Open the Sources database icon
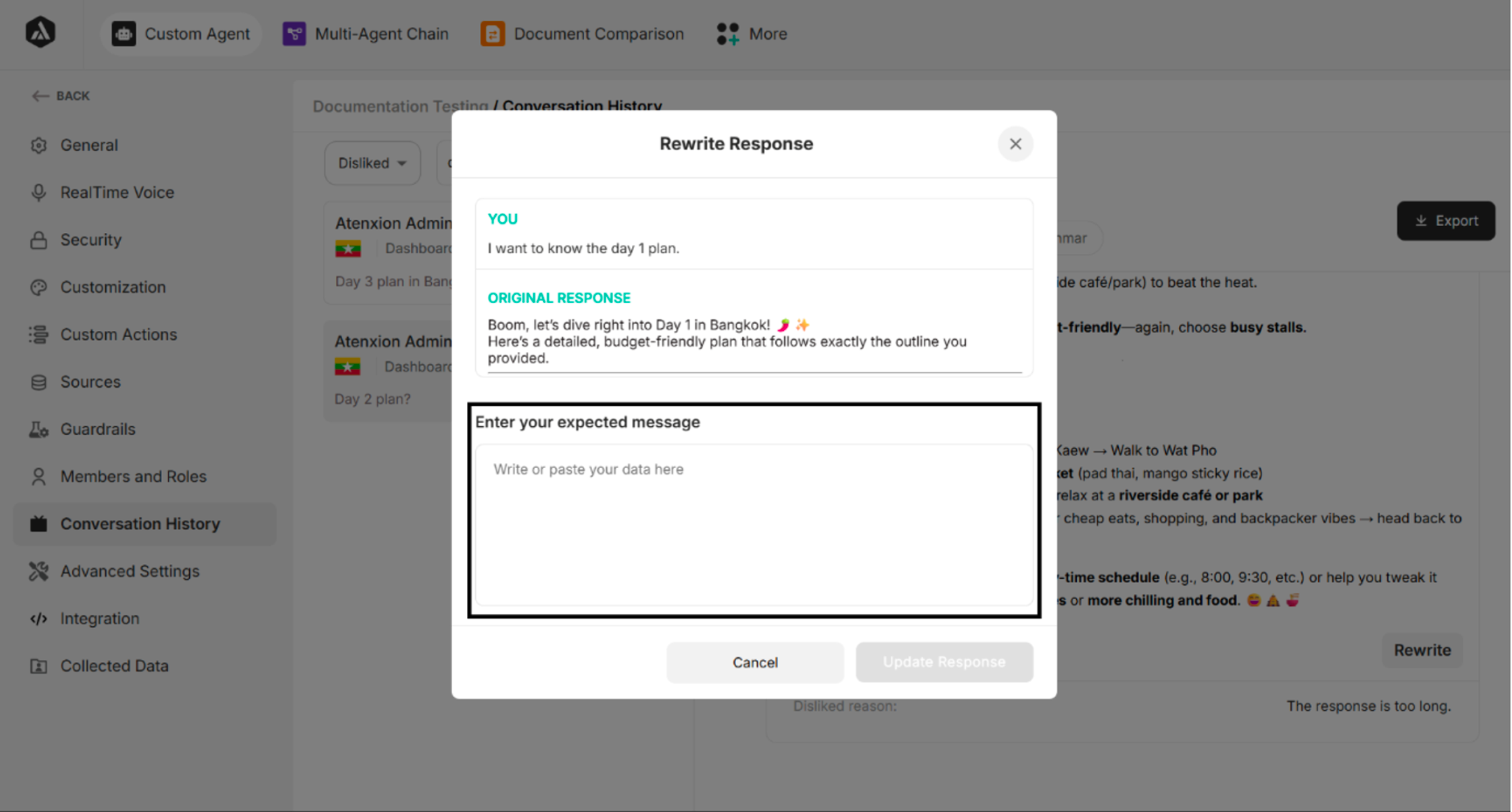Image resolution: width=1512 pixels, height=812 pixels. point(39,382)
